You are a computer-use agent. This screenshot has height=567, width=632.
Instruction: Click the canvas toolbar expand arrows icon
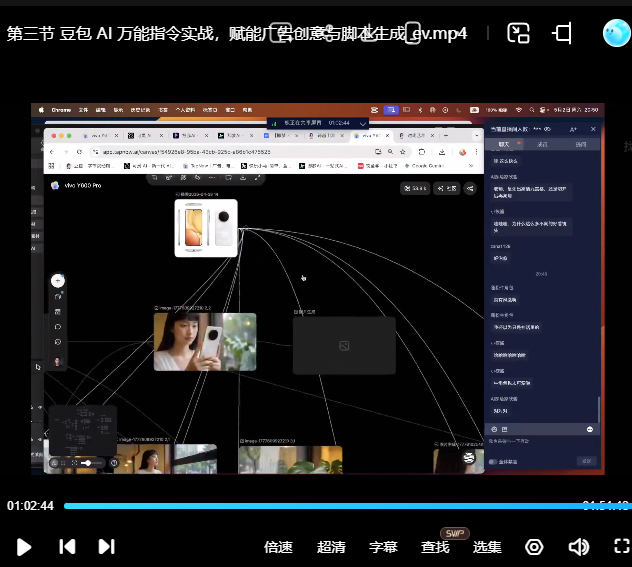point(258,178)
